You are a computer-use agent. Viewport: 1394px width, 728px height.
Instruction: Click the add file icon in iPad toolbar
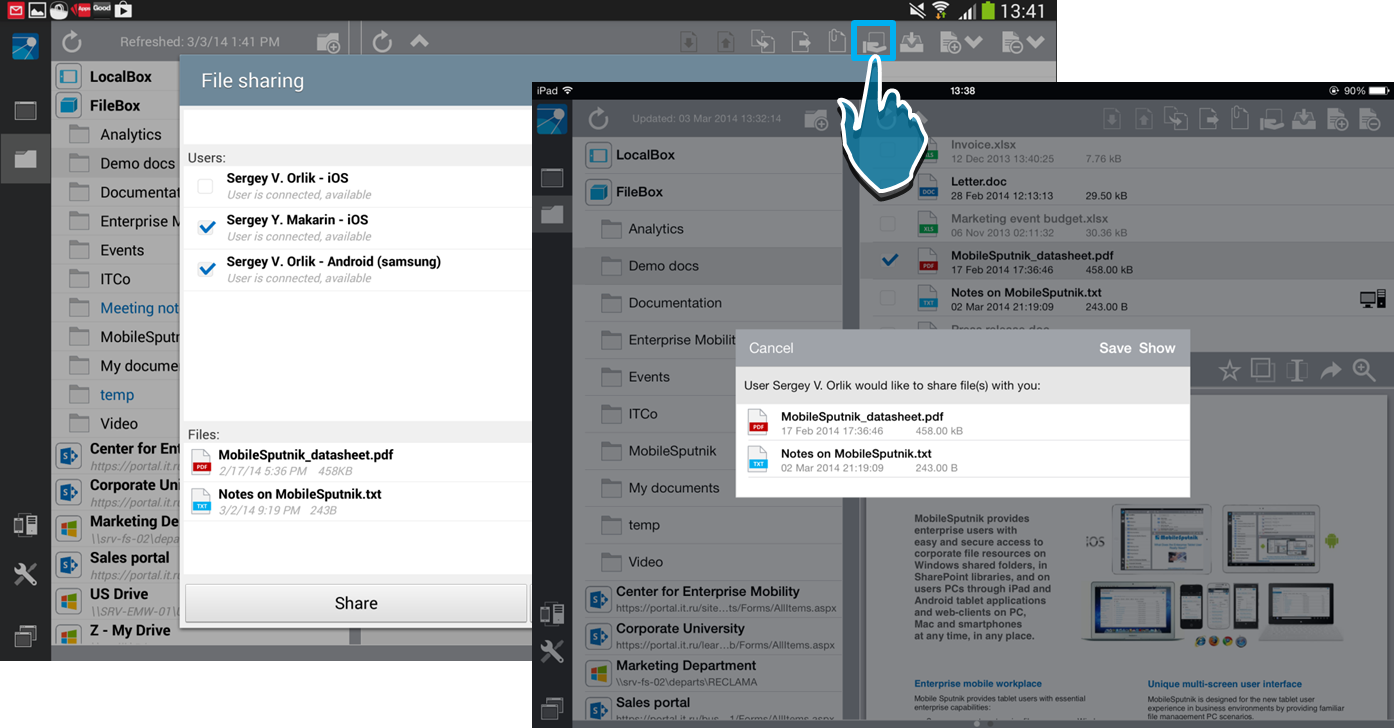click(x=1338, y=119)
